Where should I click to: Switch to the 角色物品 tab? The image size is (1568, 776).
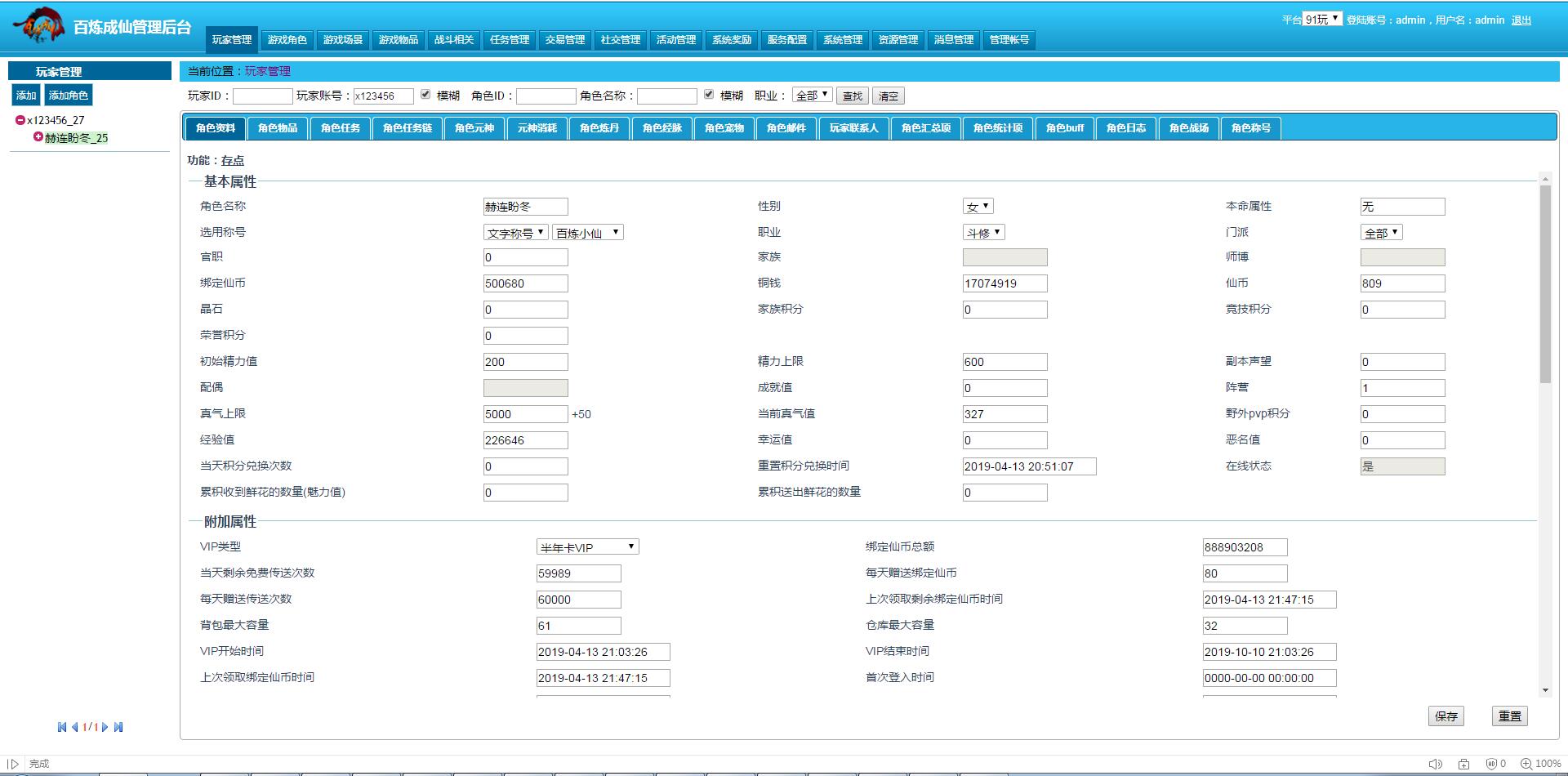[x=278, y=128]
